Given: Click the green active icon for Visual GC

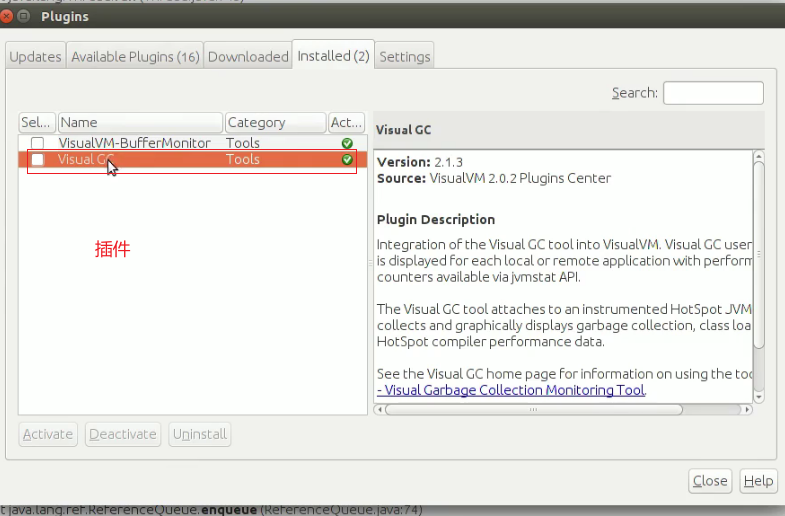Looking at the screenshot, I should click(x=347, y=160).
